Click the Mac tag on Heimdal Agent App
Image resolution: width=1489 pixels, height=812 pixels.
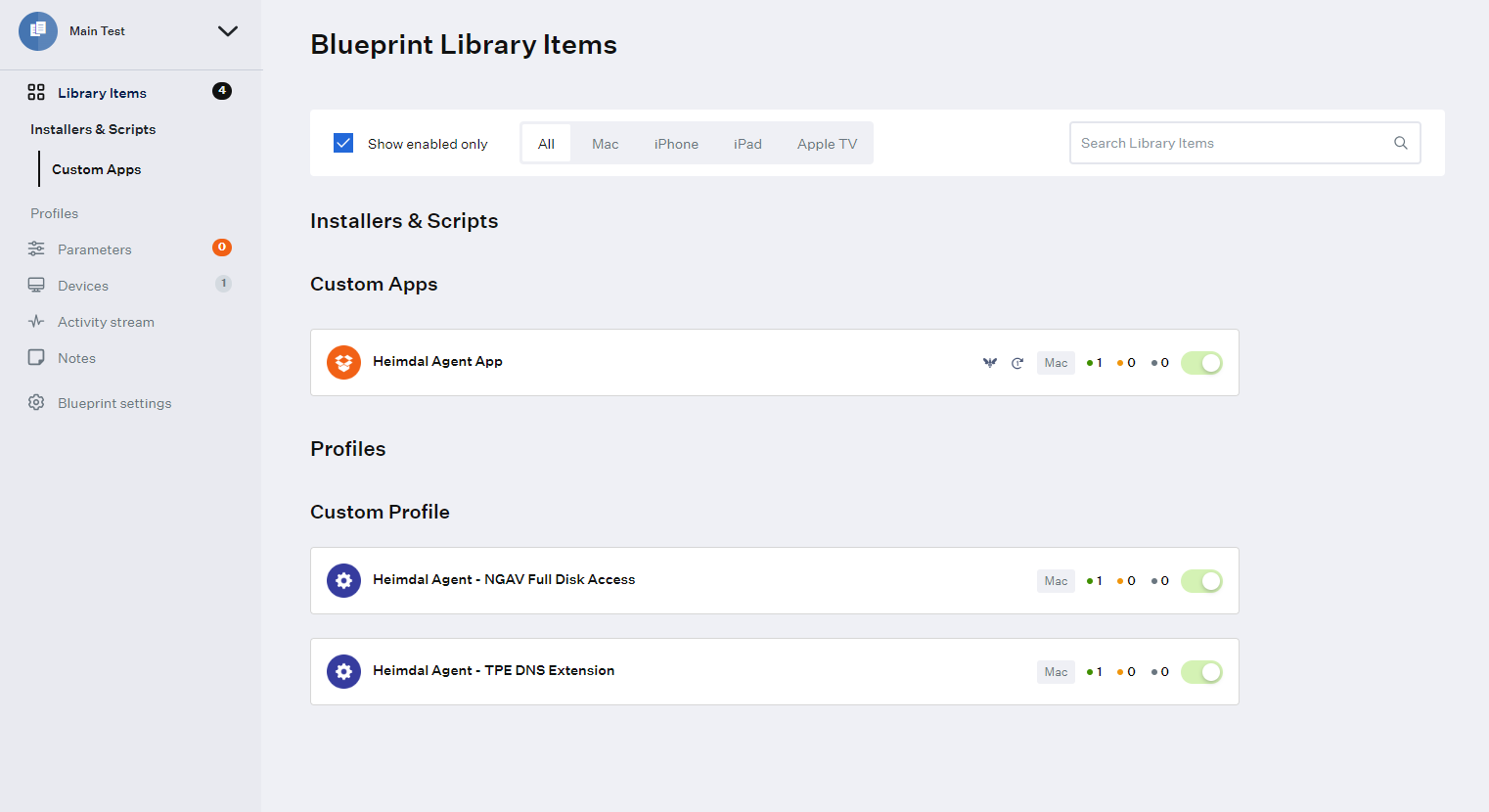(1056, 363)
